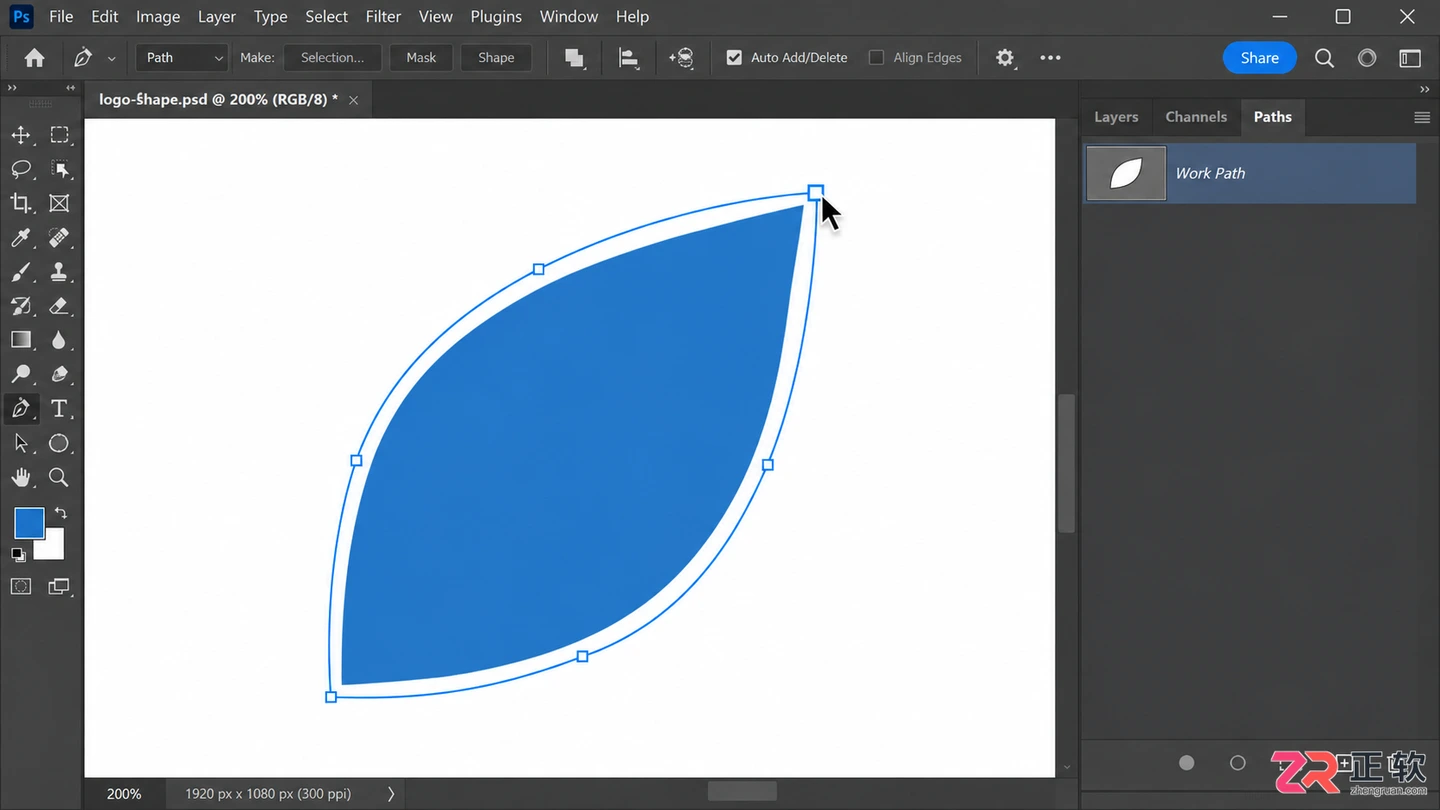Select the Dodge tool

click(x=20, y=374)
